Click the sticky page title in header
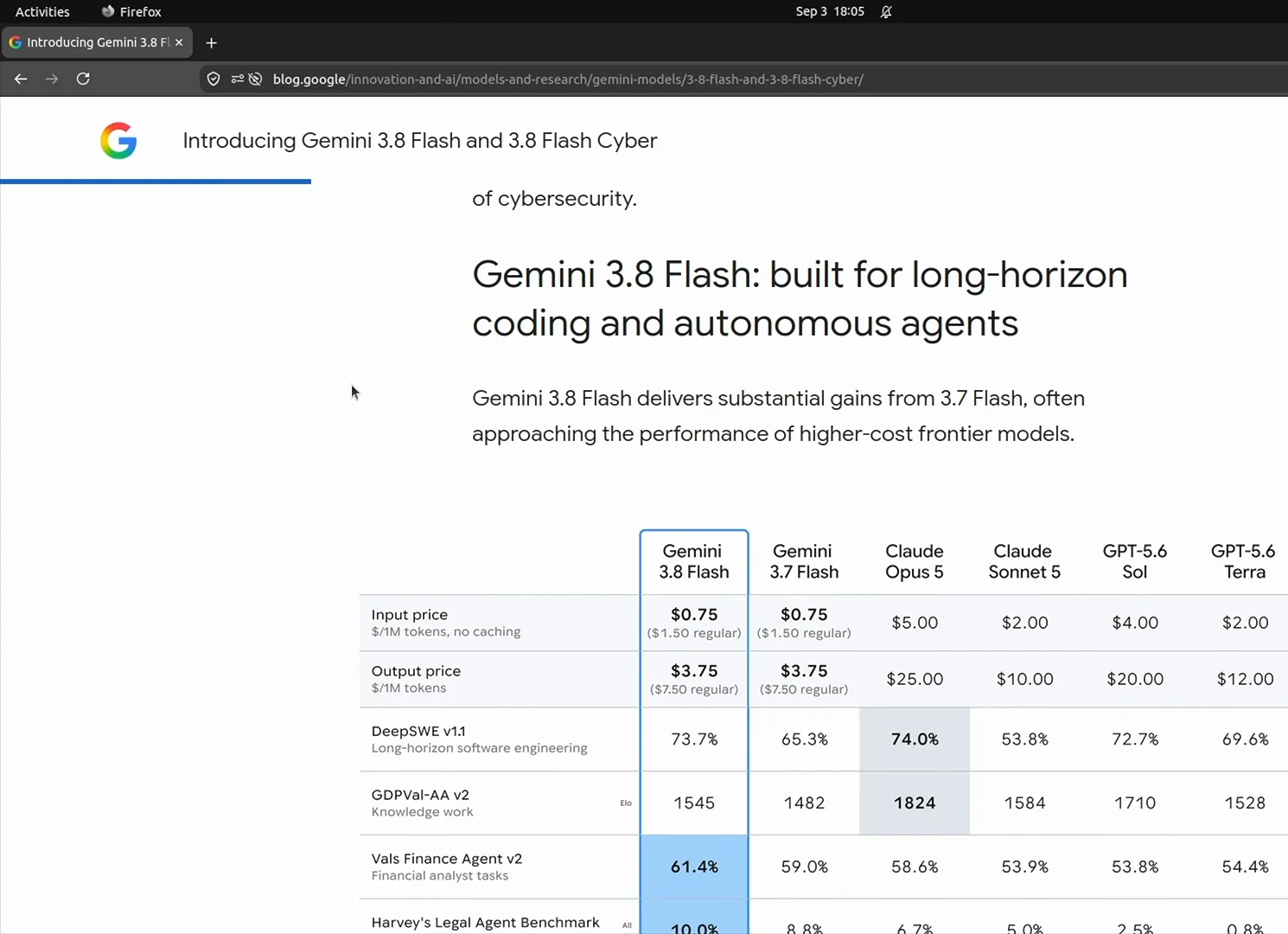This screenshot has height=934, width=1288. (420, 140)
